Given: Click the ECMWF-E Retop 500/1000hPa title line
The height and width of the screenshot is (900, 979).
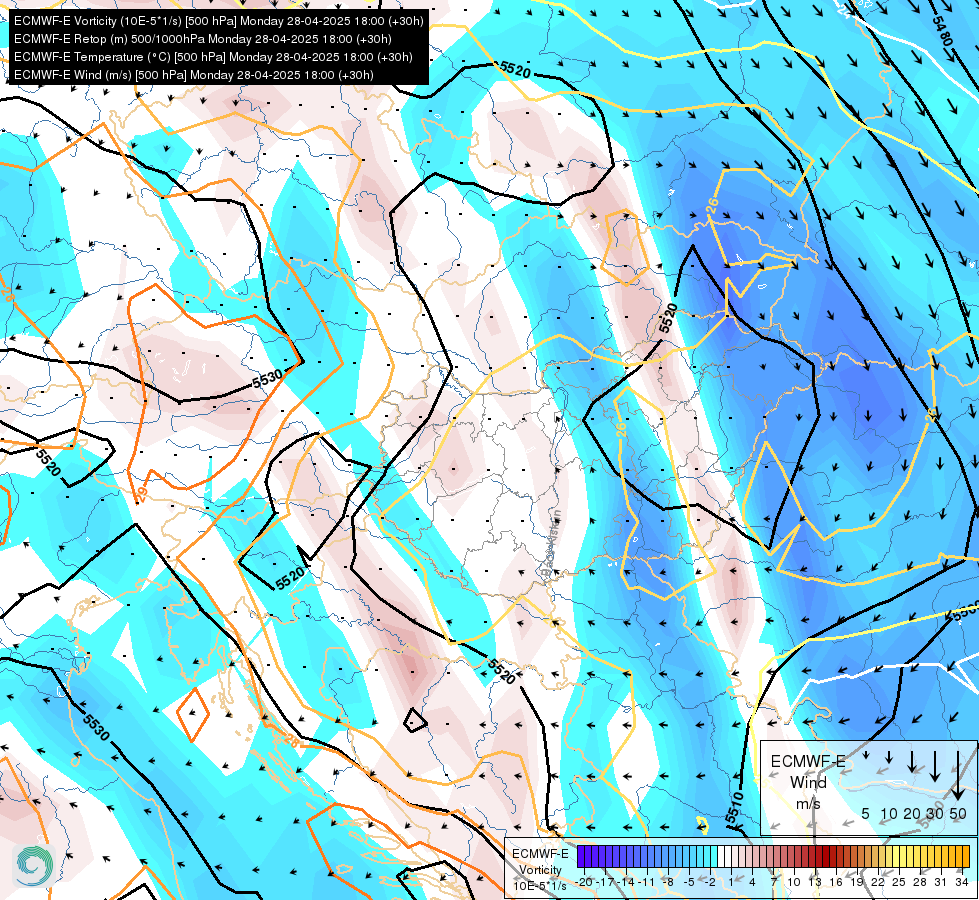Looking at the screenshot, I should [202, 39].
